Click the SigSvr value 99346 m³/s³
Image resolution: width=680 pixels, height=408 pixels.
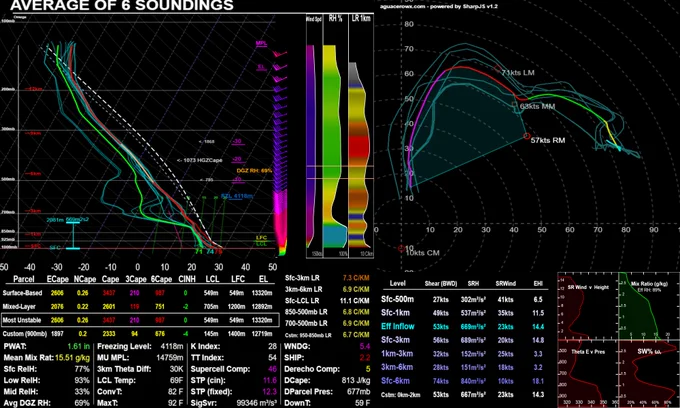tap(256, 403)
